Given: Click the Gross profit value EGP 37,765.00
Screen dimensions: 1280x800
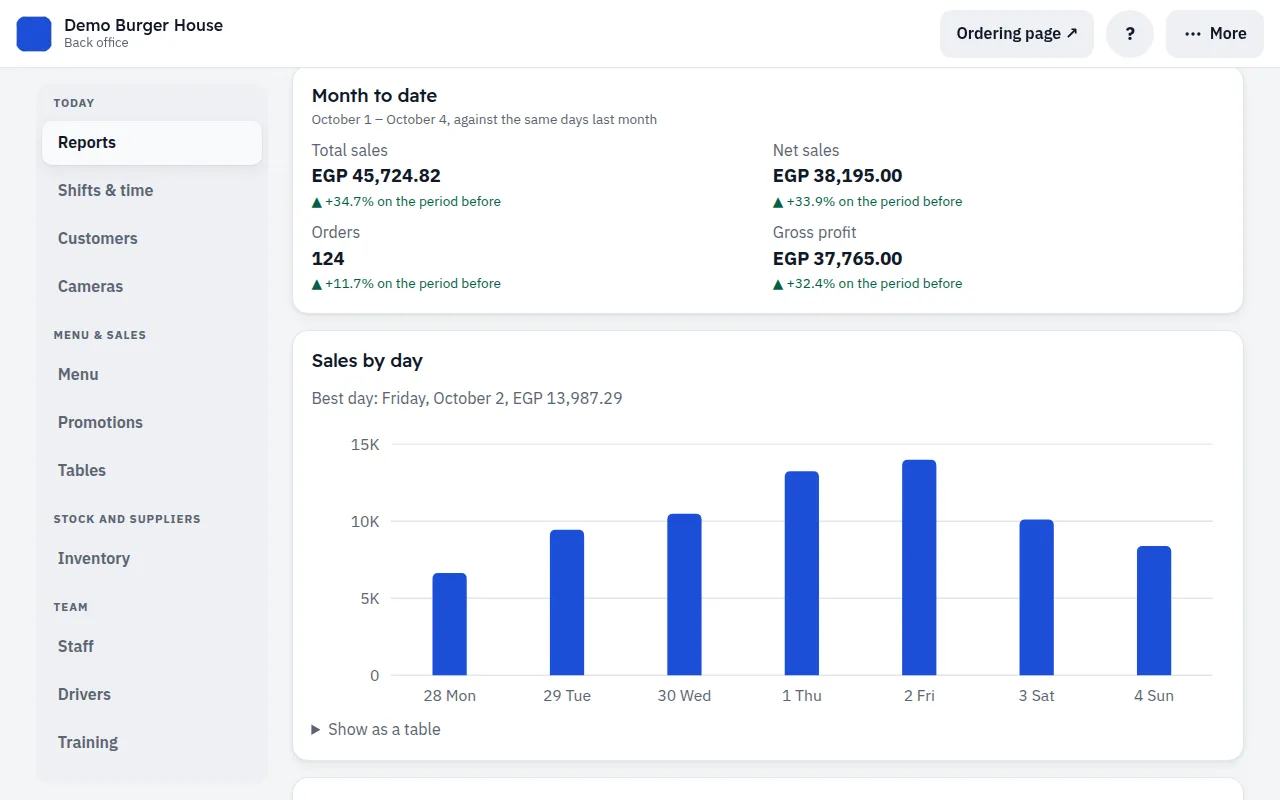Looking at the screenshot, I should tap(838, 259).
